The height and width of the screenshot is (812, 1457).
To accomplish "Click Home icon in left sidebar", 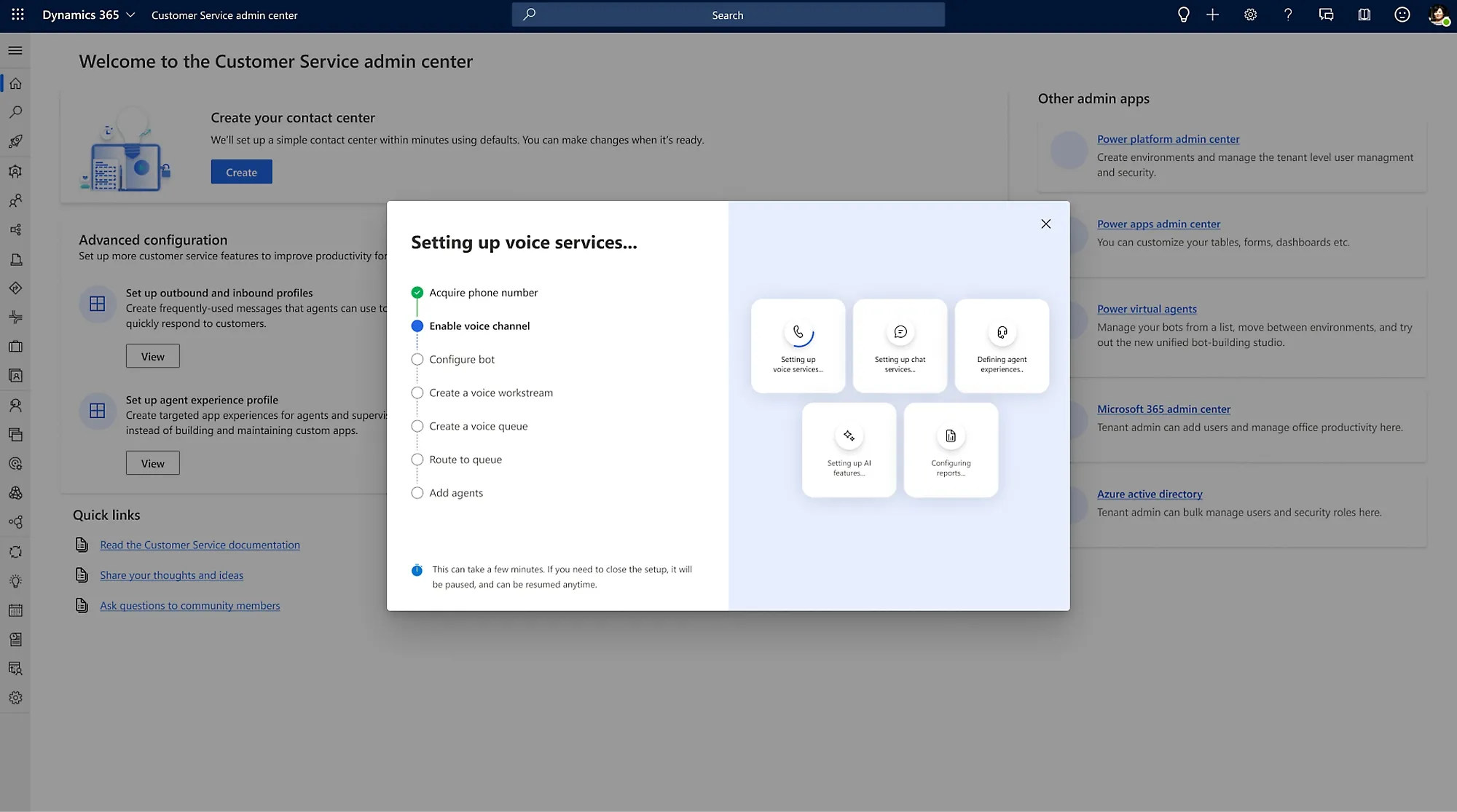I will point(15,83).
